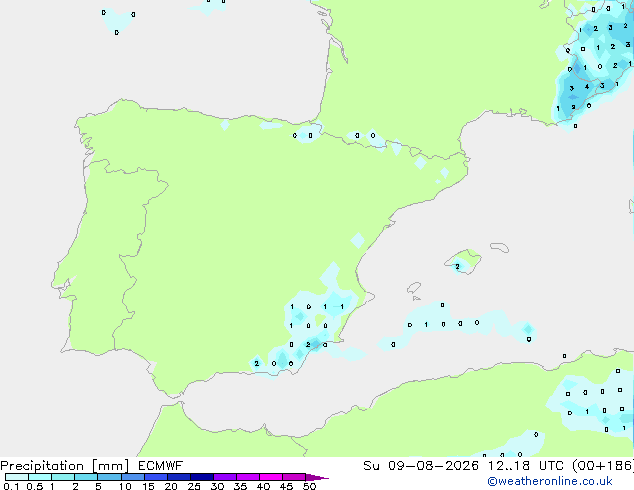Click the 'ECMWF' model name

160,466
